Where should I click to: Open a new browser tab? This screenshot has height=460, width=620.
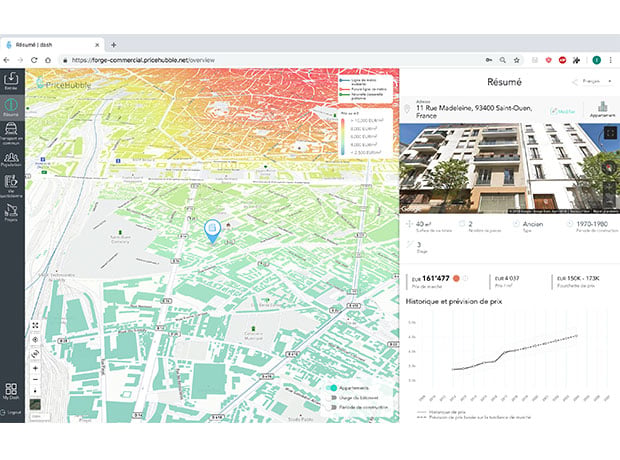pos(113,45)
